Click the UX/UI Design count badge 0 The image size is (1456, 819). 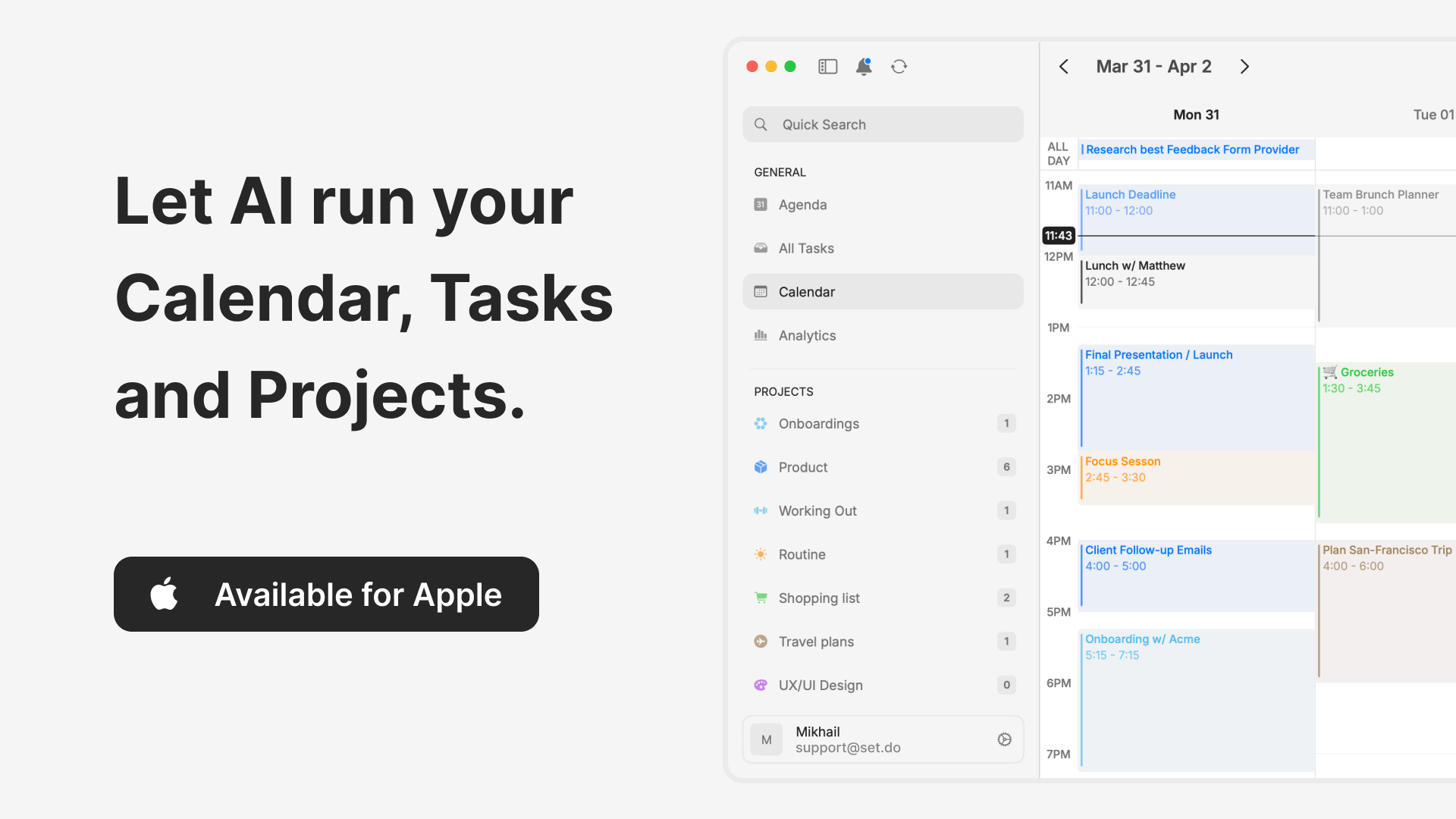(x=1006, y=685)
